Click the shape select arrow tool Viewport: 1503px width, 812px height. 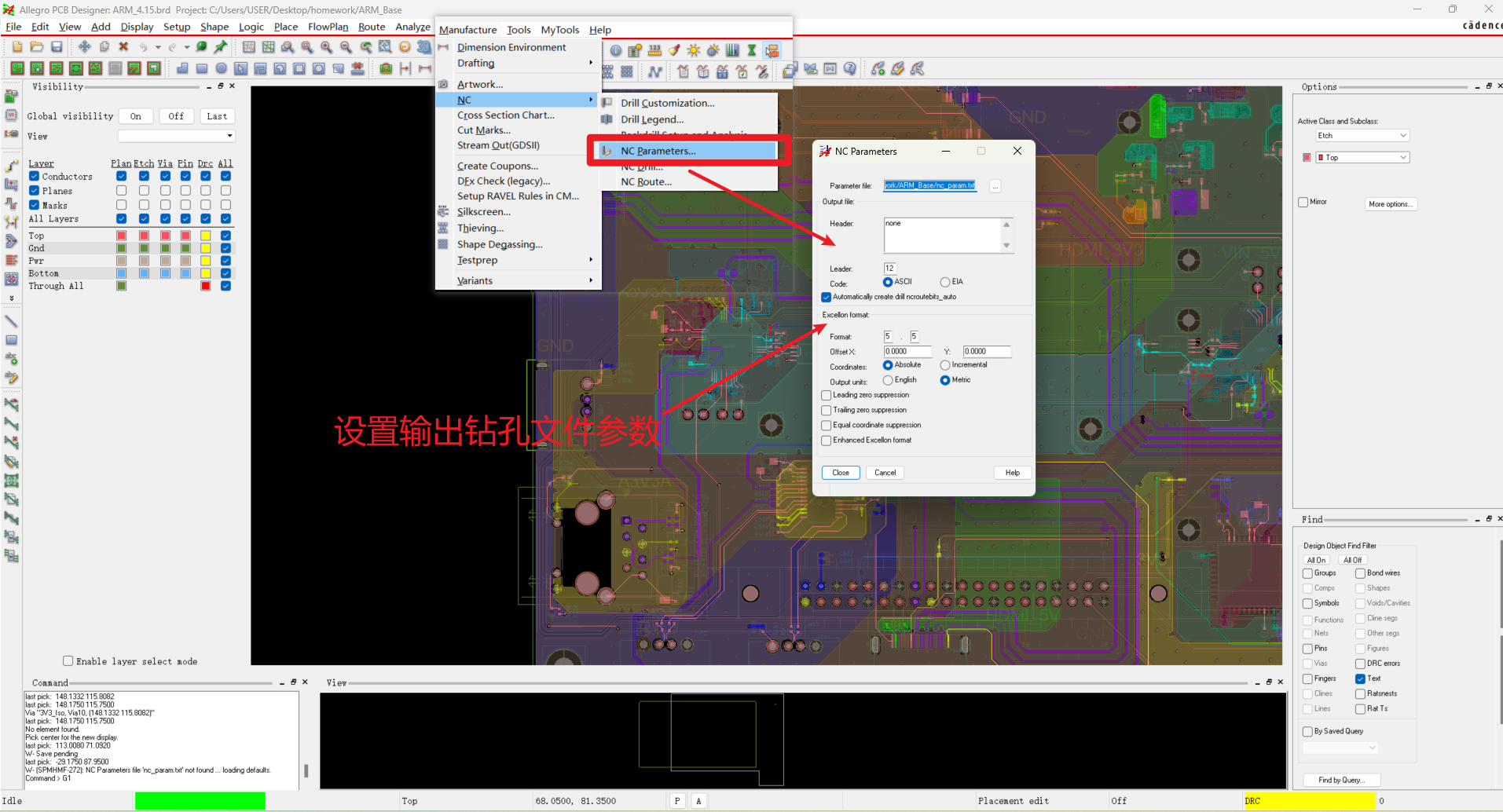click(241, 68)
